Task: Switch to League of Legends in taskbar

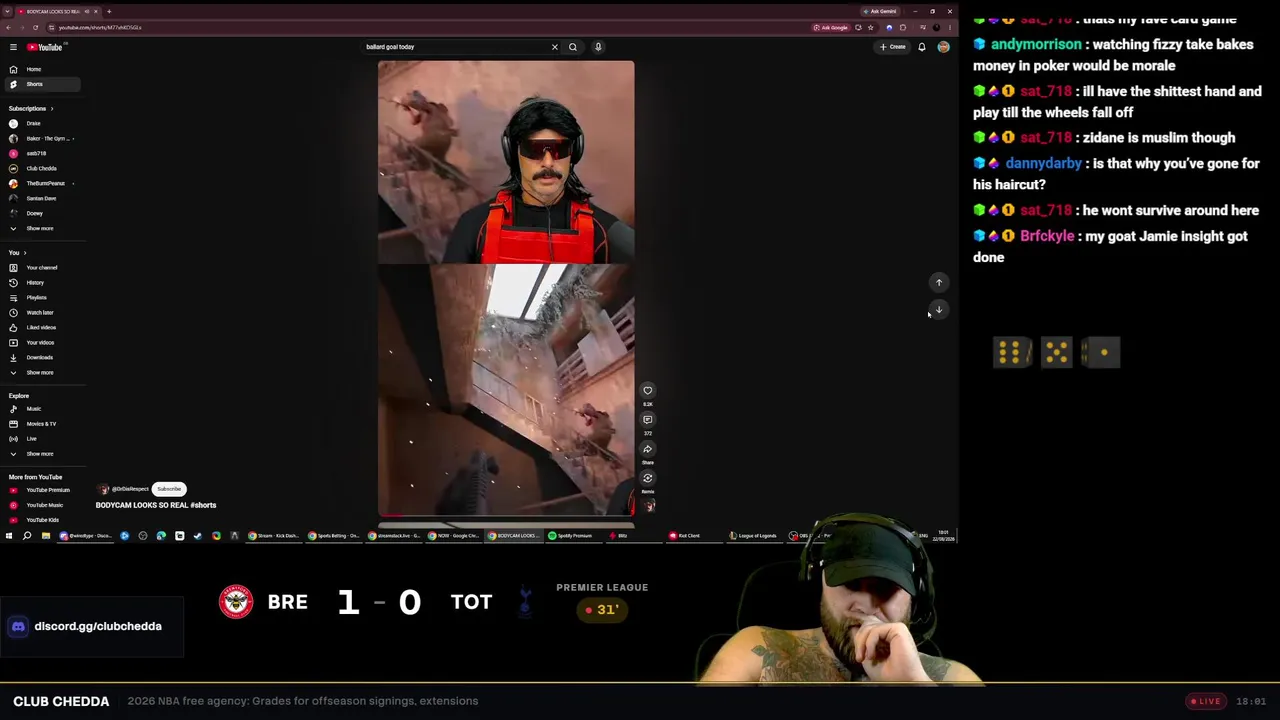Action: [x=753, y=536]
